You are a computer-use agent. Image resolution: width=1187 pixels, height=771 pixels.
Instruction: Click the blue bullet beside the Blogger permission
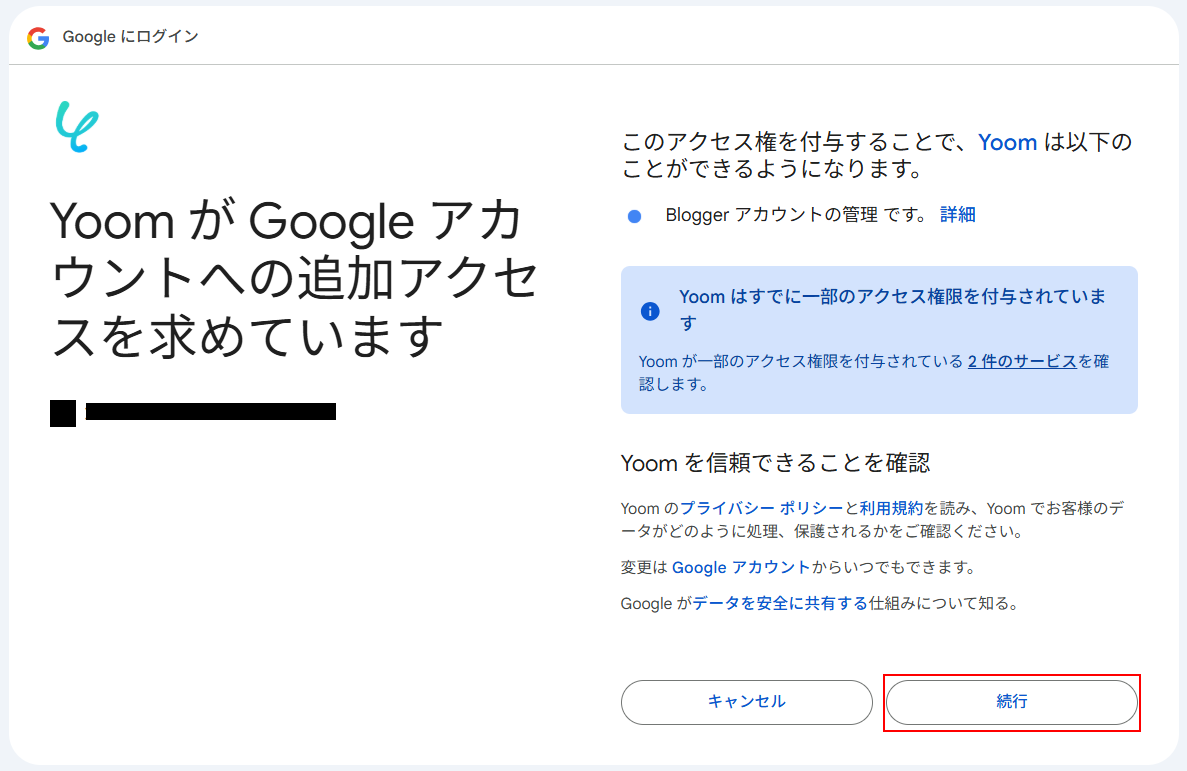coord(634,216)
